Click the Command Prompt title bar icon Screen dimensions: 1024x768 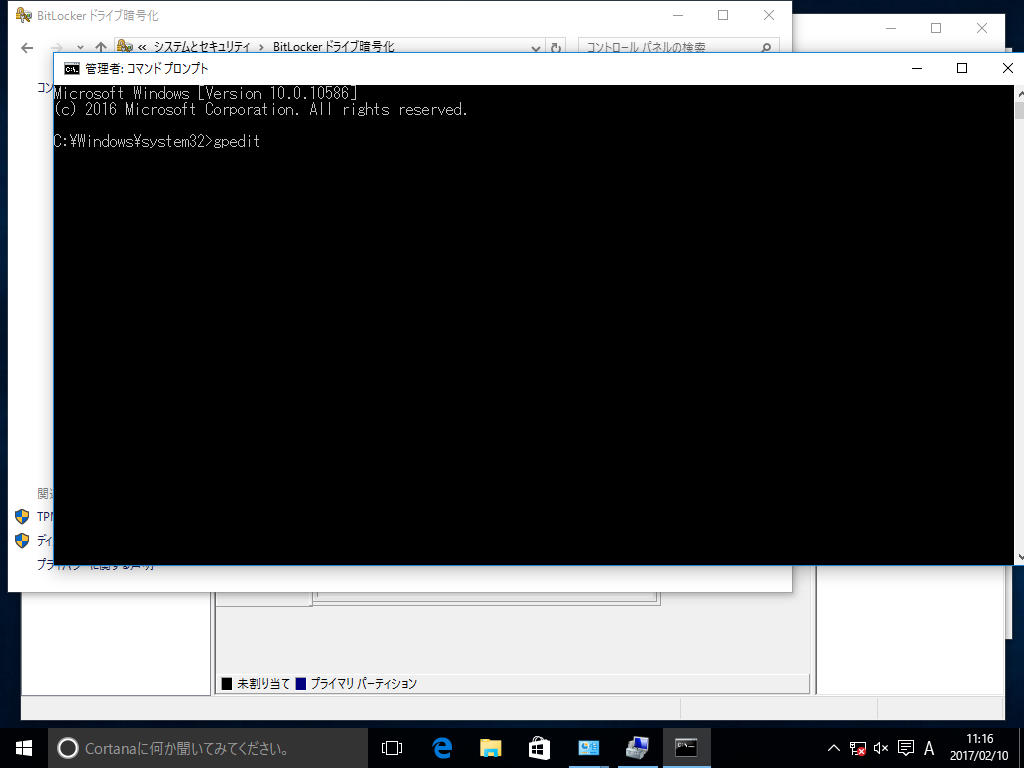coord(72,69)
